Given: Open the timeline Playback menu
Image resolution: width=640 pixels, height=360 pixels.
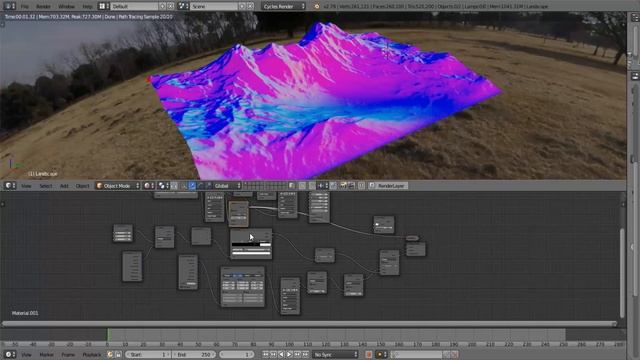Looking at the screenshot, I should 91,355.
